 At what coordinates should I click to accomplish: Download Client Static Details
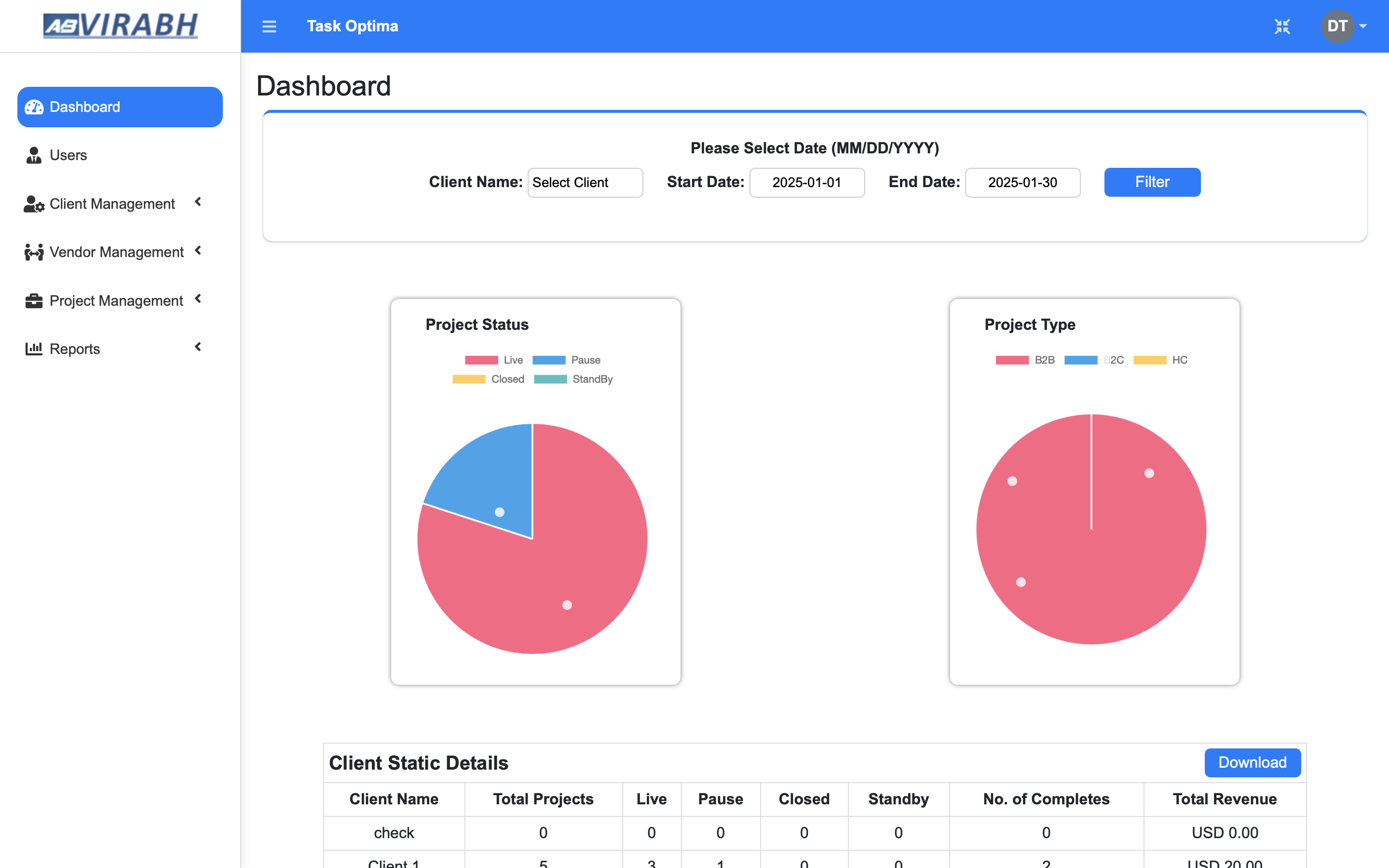(x=1252, y=762)
